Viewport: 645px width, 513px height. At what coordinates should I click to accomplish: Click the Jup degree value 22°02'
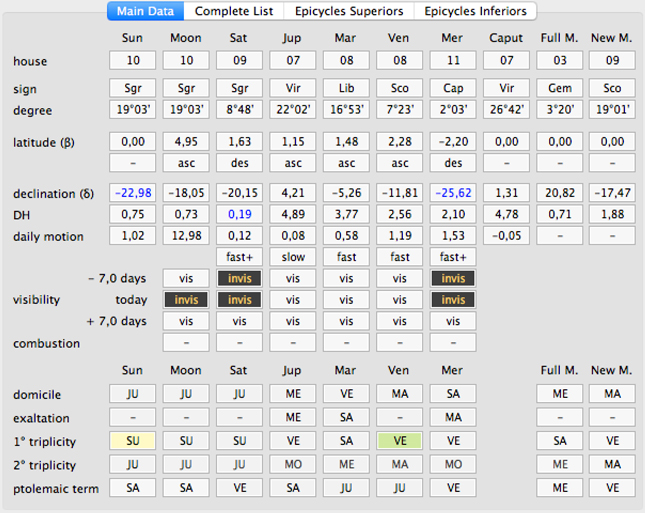click(x=293, y=109)
